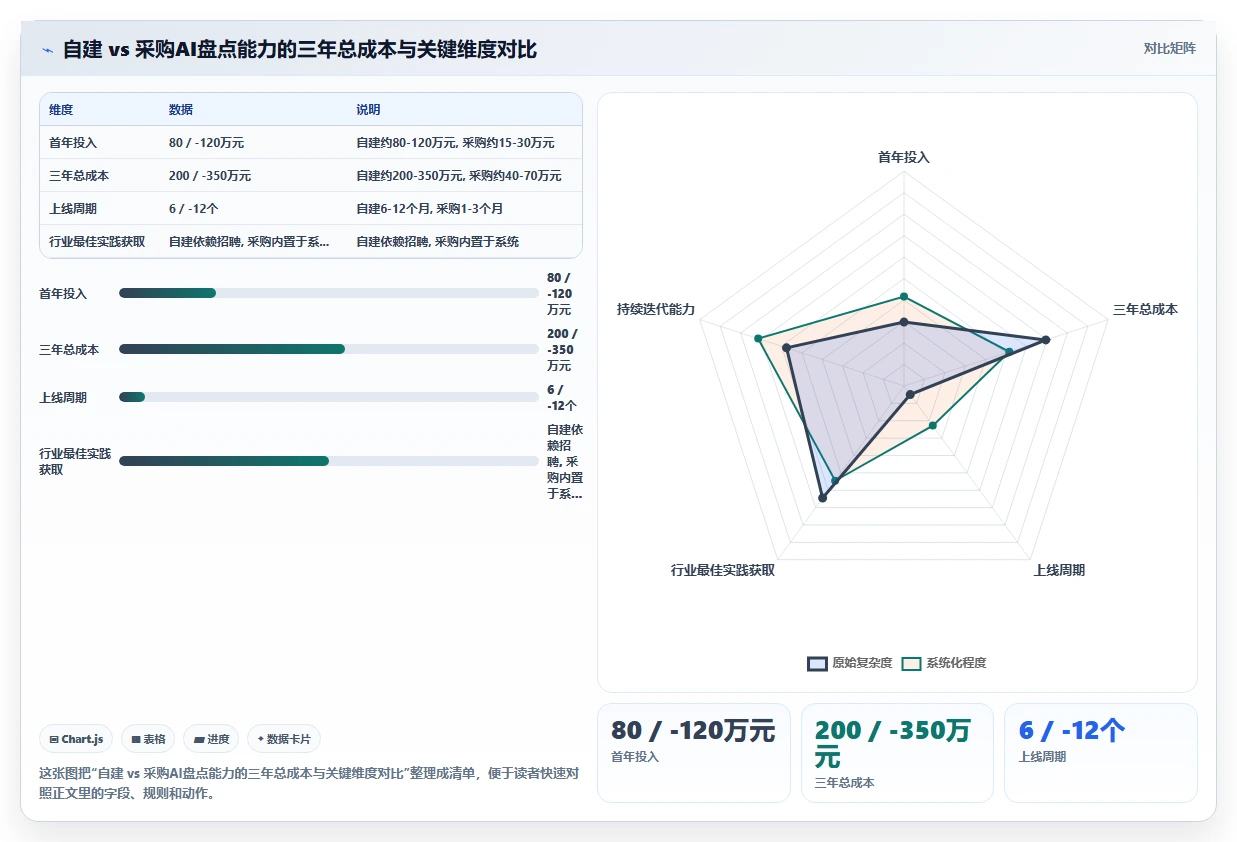
Task: Open the 6 / -12个 上线周期 card
Action: click(x=1101, y=753)
